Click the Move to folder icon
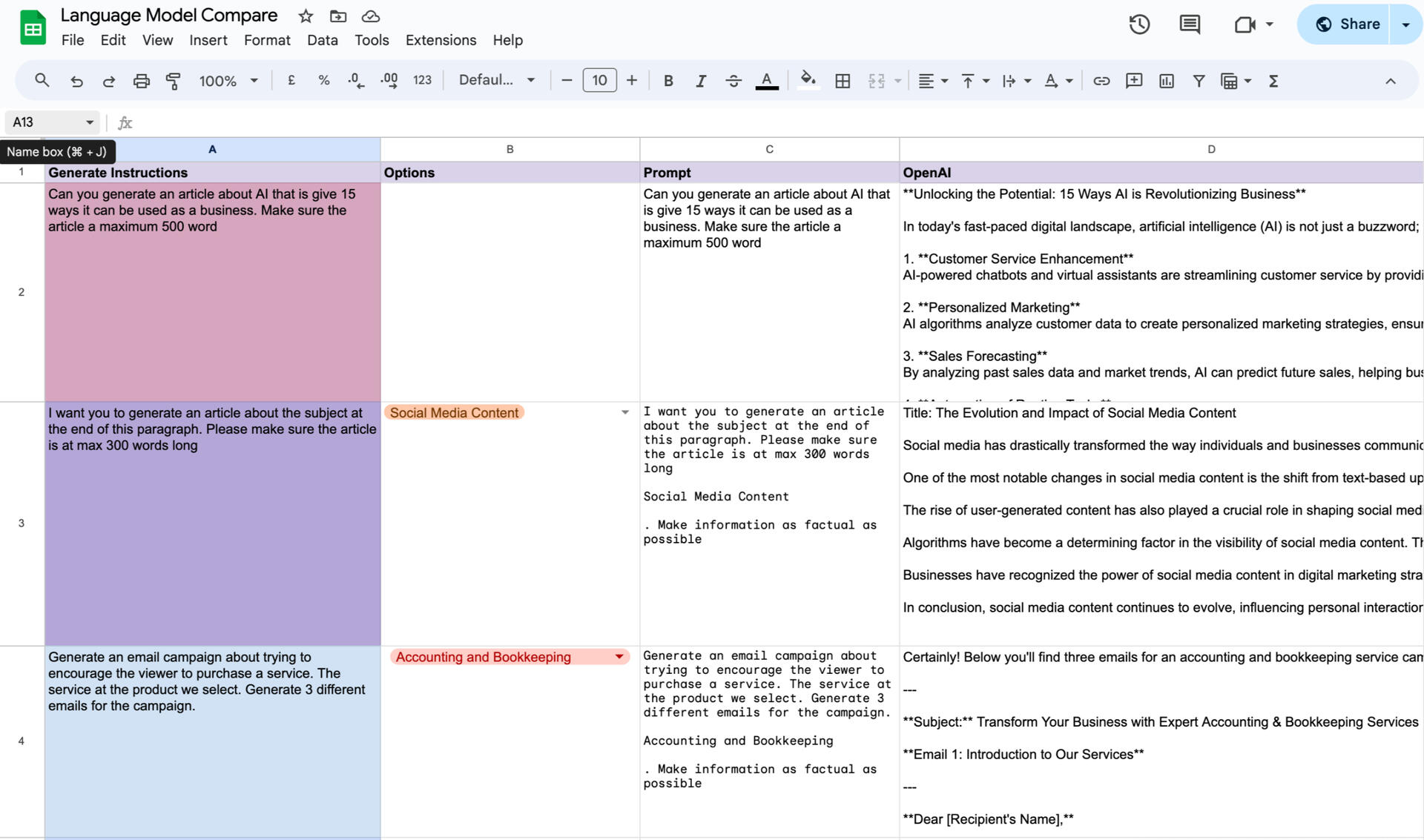Screen dimensions: 1424x840 (x=338, y=16)
